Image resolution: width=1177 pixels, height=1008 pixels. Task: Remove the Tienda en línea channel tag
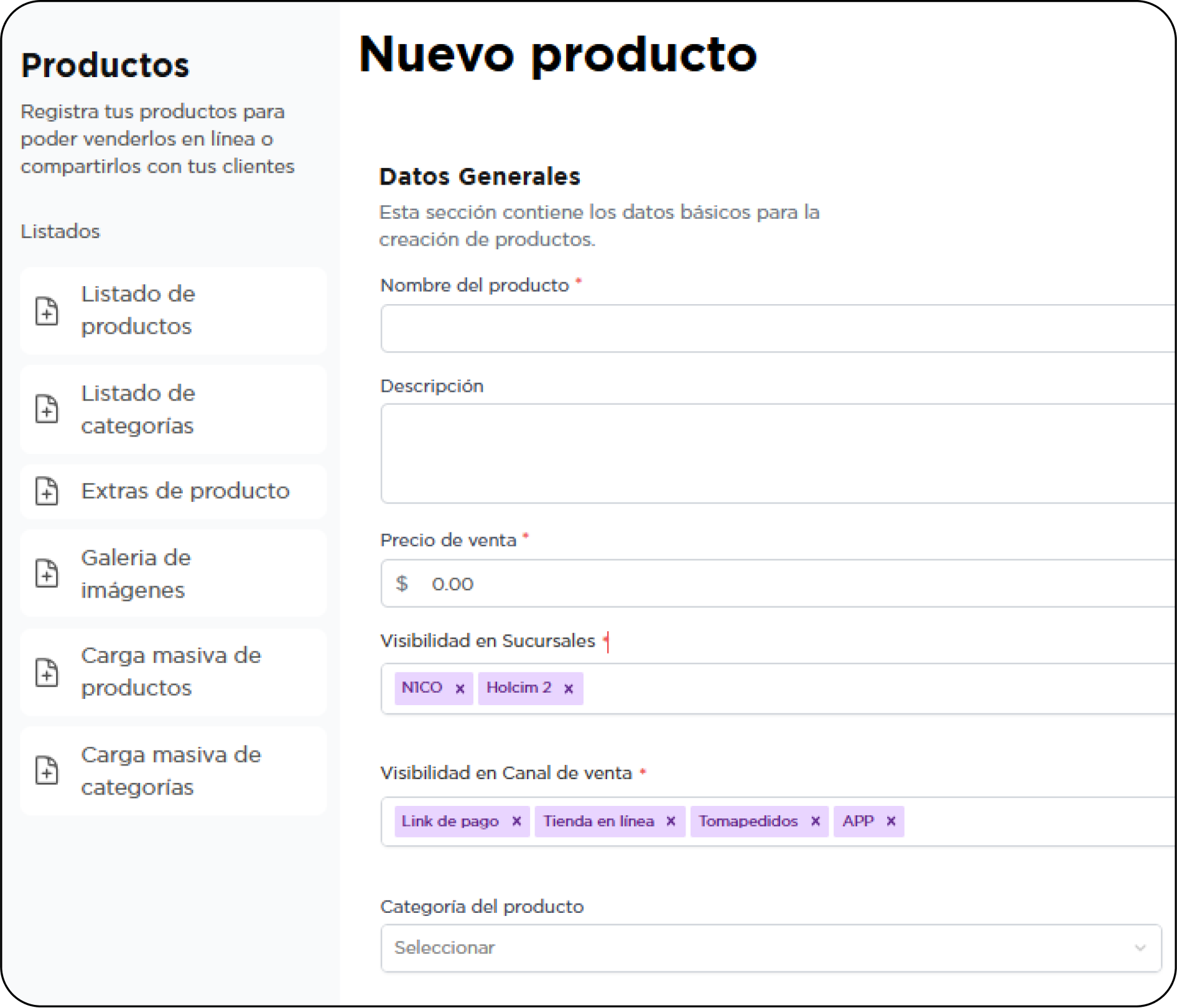click(x=671, y=821)
